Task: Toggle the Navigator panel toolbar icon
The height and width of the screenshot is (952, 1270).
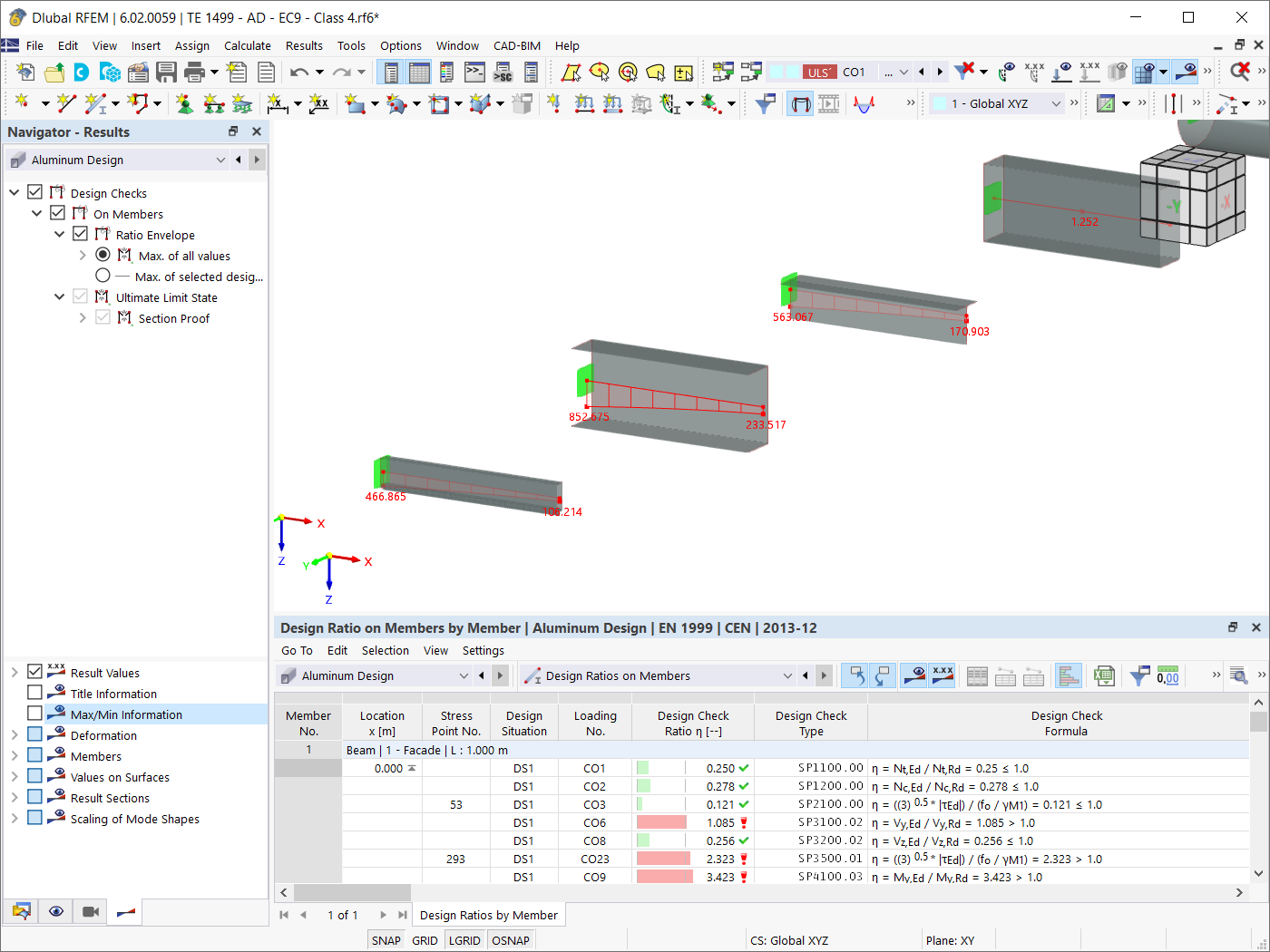Action: point(391,73)
